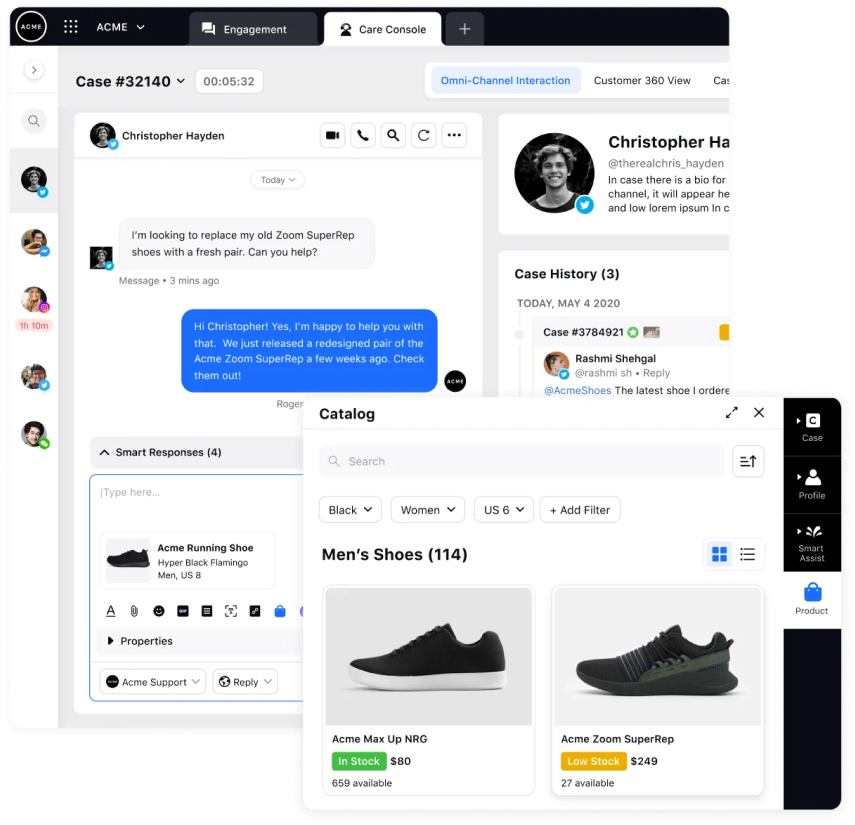Viewport: 855px width, 825px height.
Task: Click Case #3784921 in case history
Action: point(583,332)
